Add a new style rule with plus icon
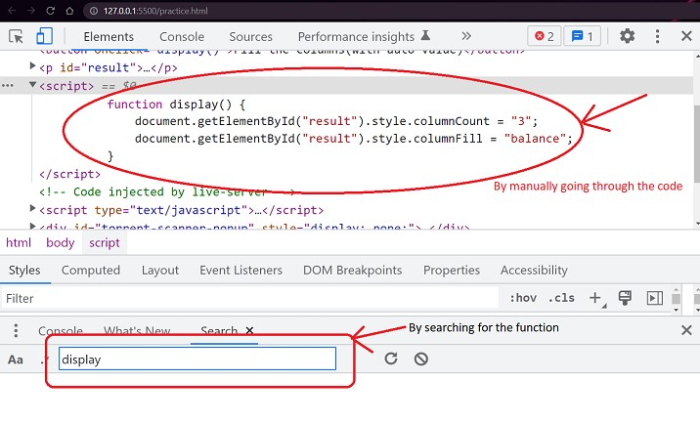The image size is (700, 422). click(x=596, y=298)
